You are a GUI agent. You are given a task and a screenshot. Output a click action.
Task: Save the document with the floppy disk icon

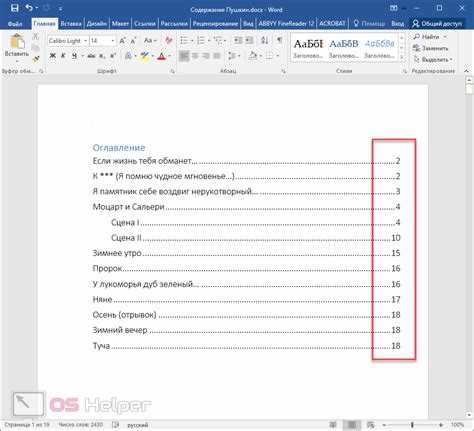[x=15, y=7]
